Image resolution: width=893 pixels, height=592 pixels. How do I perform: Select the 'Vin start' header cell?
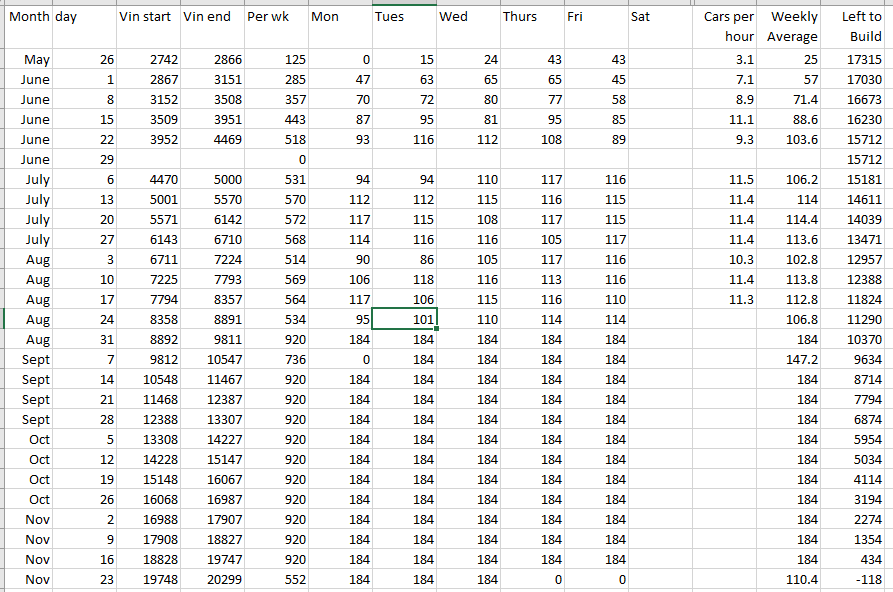[148, 18]
